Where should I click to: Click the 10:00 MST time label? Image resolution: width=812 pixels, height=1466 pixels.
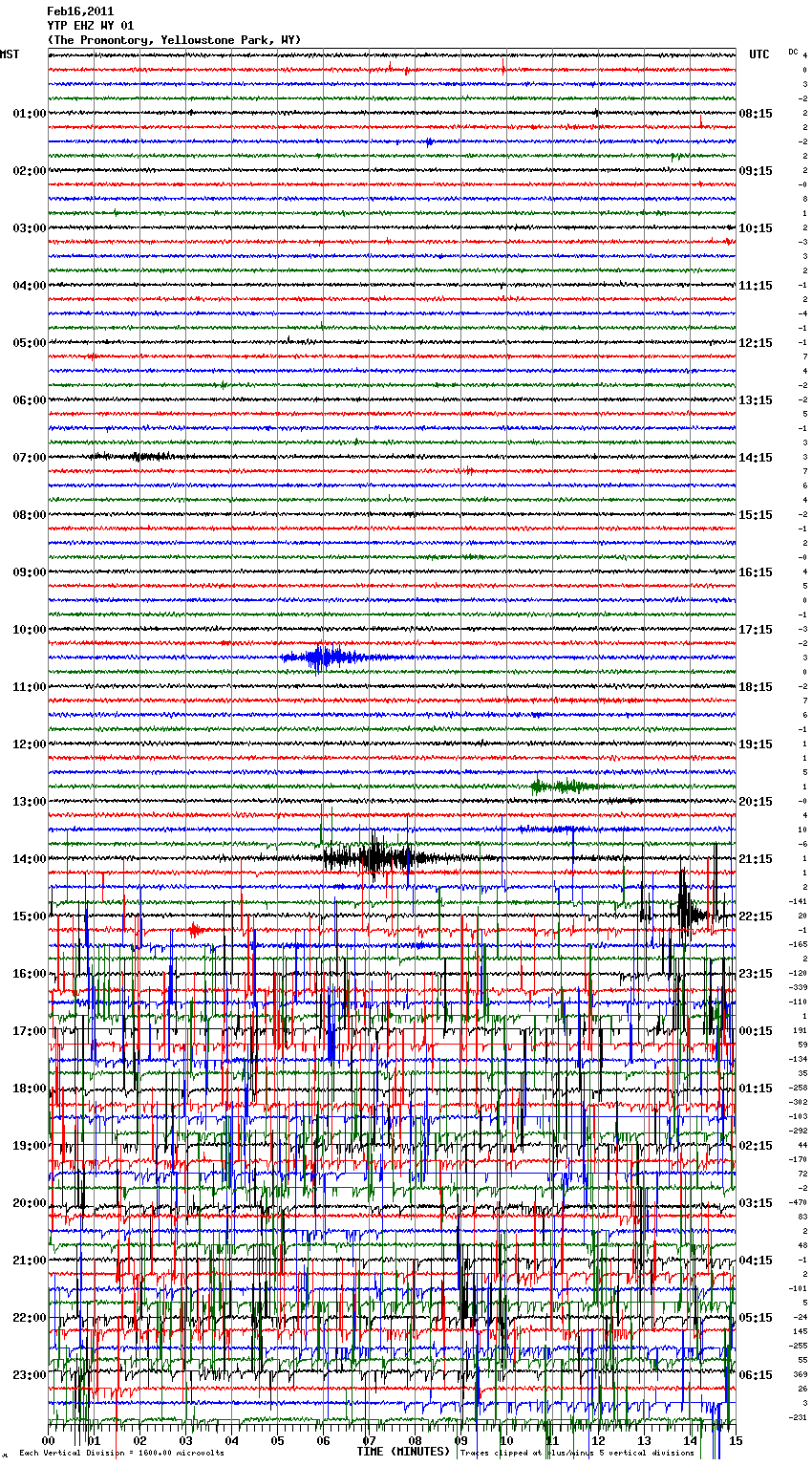(x=30, y=630)
